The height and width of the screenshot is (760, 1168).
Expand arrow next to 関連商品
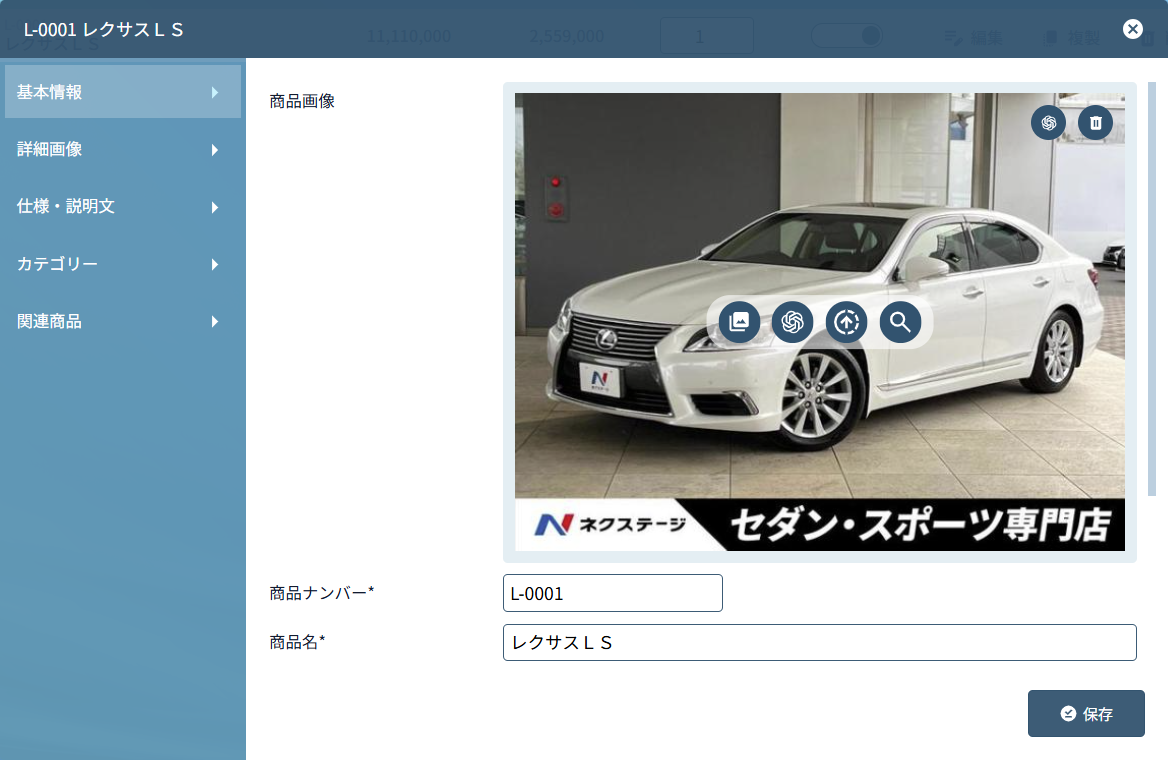[x=215, y=322]
